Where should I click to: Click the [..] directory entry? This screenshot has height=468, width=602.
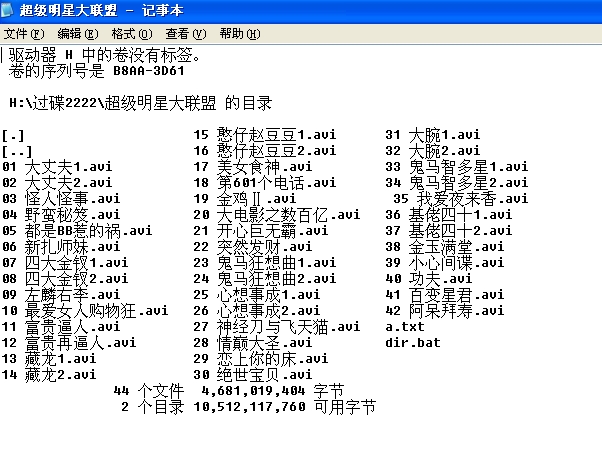tap(17, 152)
